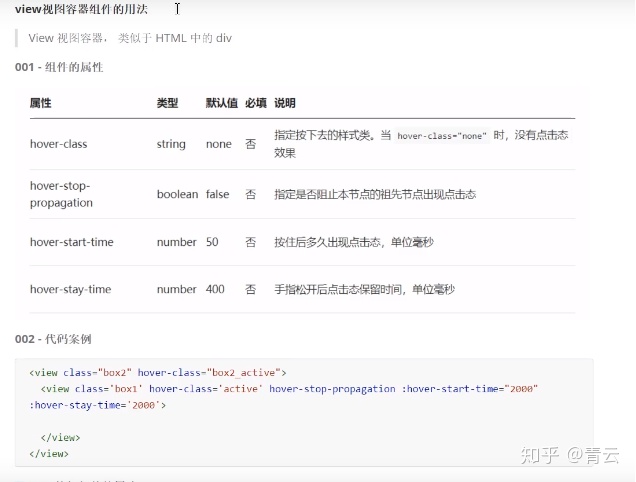The height and width of the screenshot is (482, 636).
Task: Click the "none" default value cell
Action: (219, 144)
